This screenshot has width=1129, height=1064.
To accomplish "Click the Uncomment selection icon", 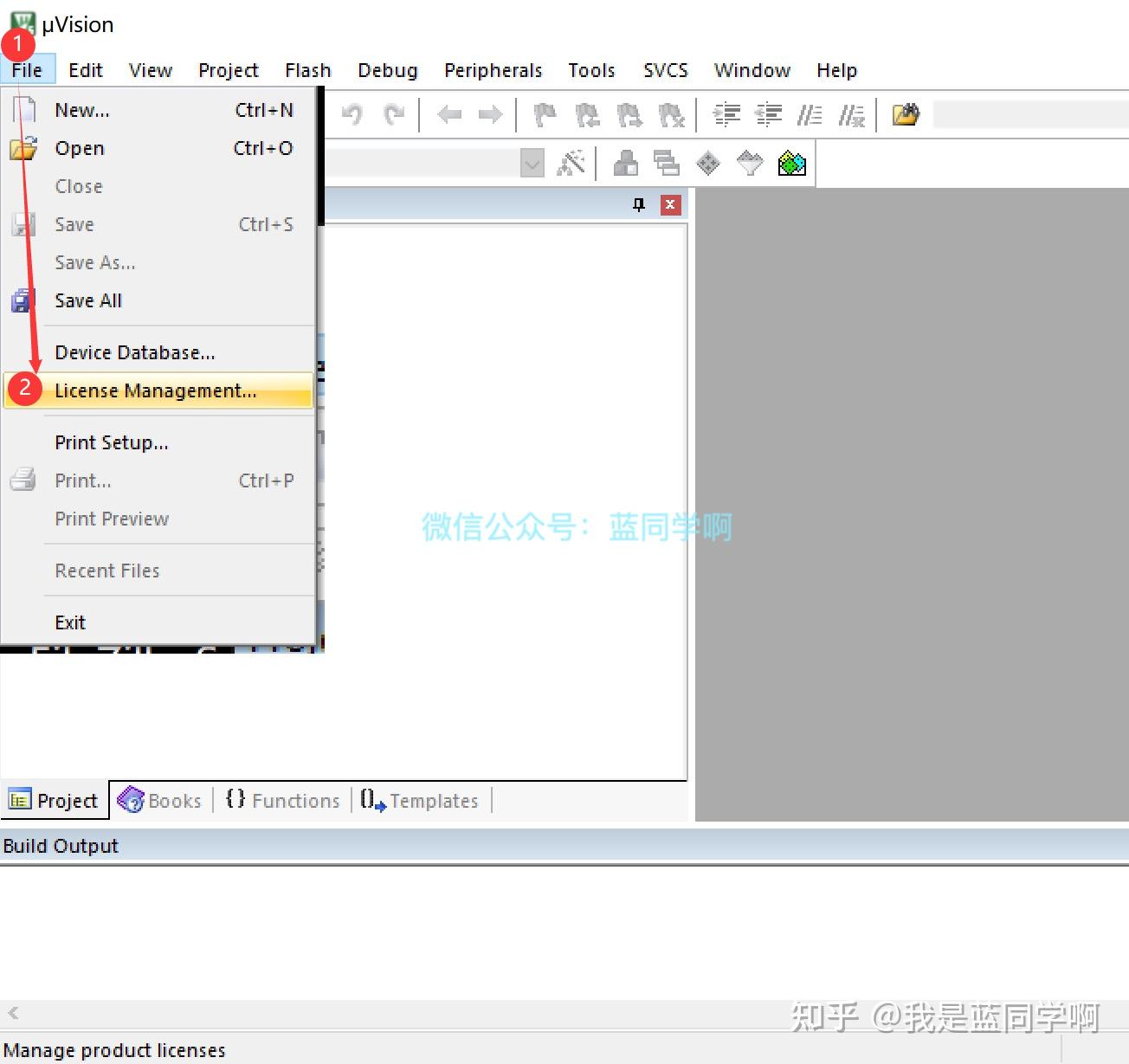I will click(852, 114).
